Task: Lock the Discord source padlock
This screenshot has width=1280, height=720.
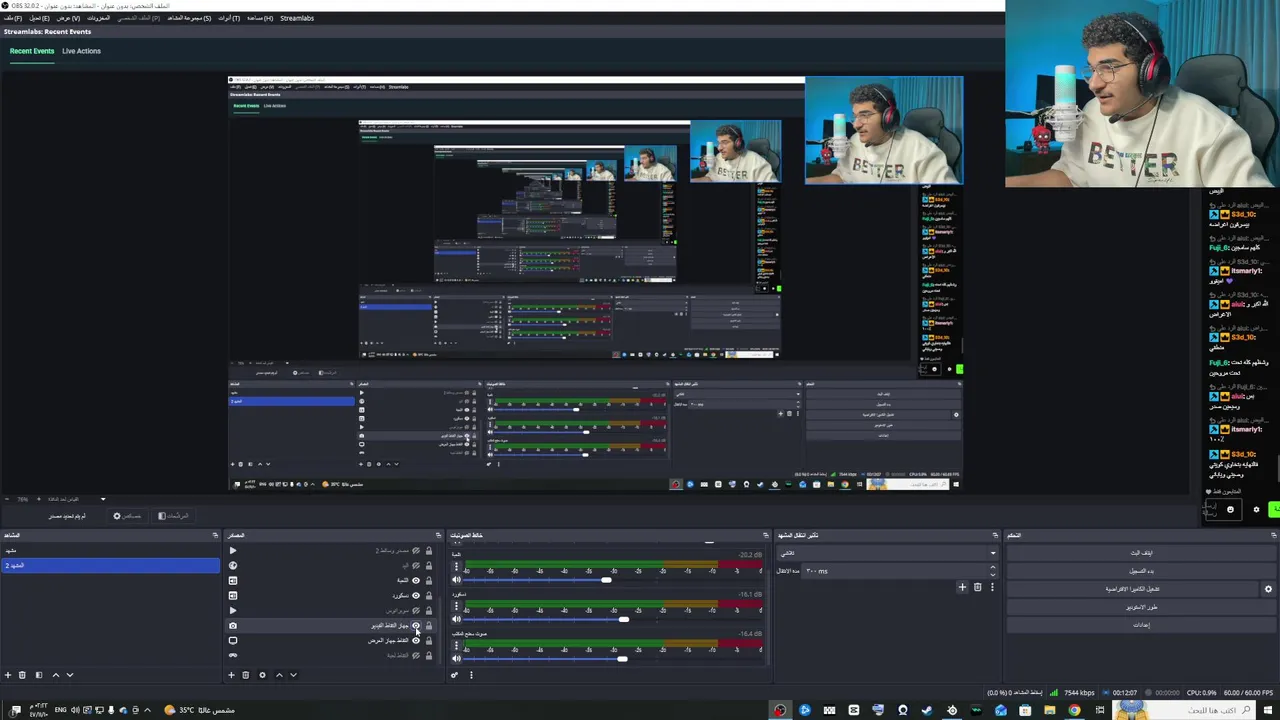Action: click(x=429, y=596)
